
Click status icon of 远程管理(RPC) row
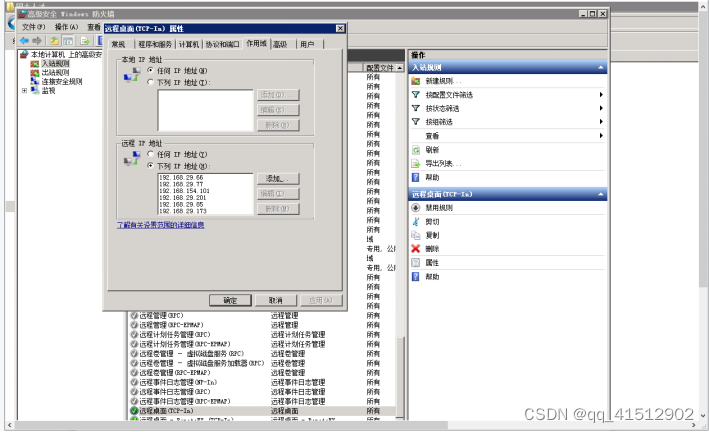pos(134,315)
